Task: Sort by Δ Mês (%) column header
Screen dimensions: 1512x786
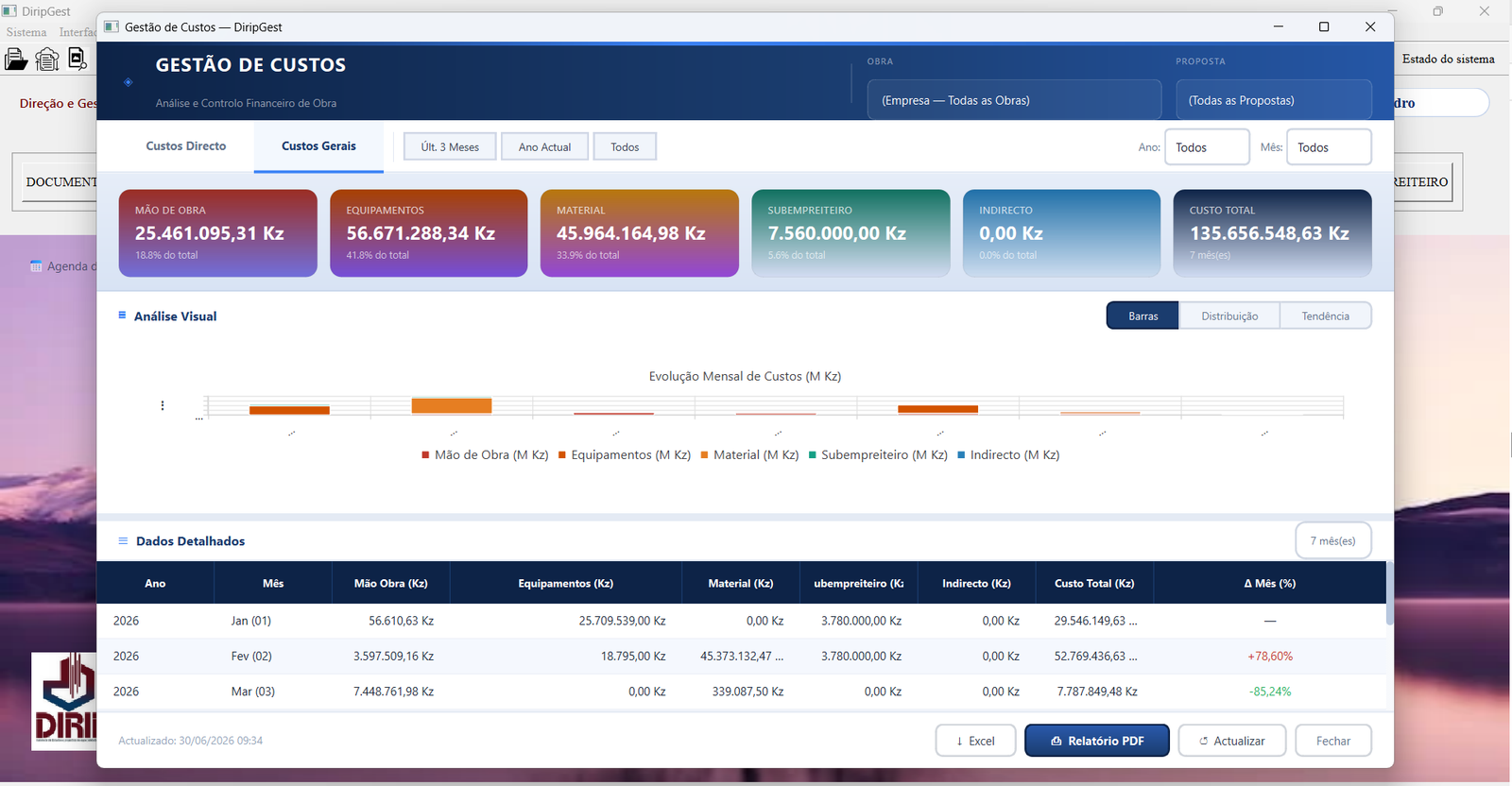Action: click(1269, 583)
